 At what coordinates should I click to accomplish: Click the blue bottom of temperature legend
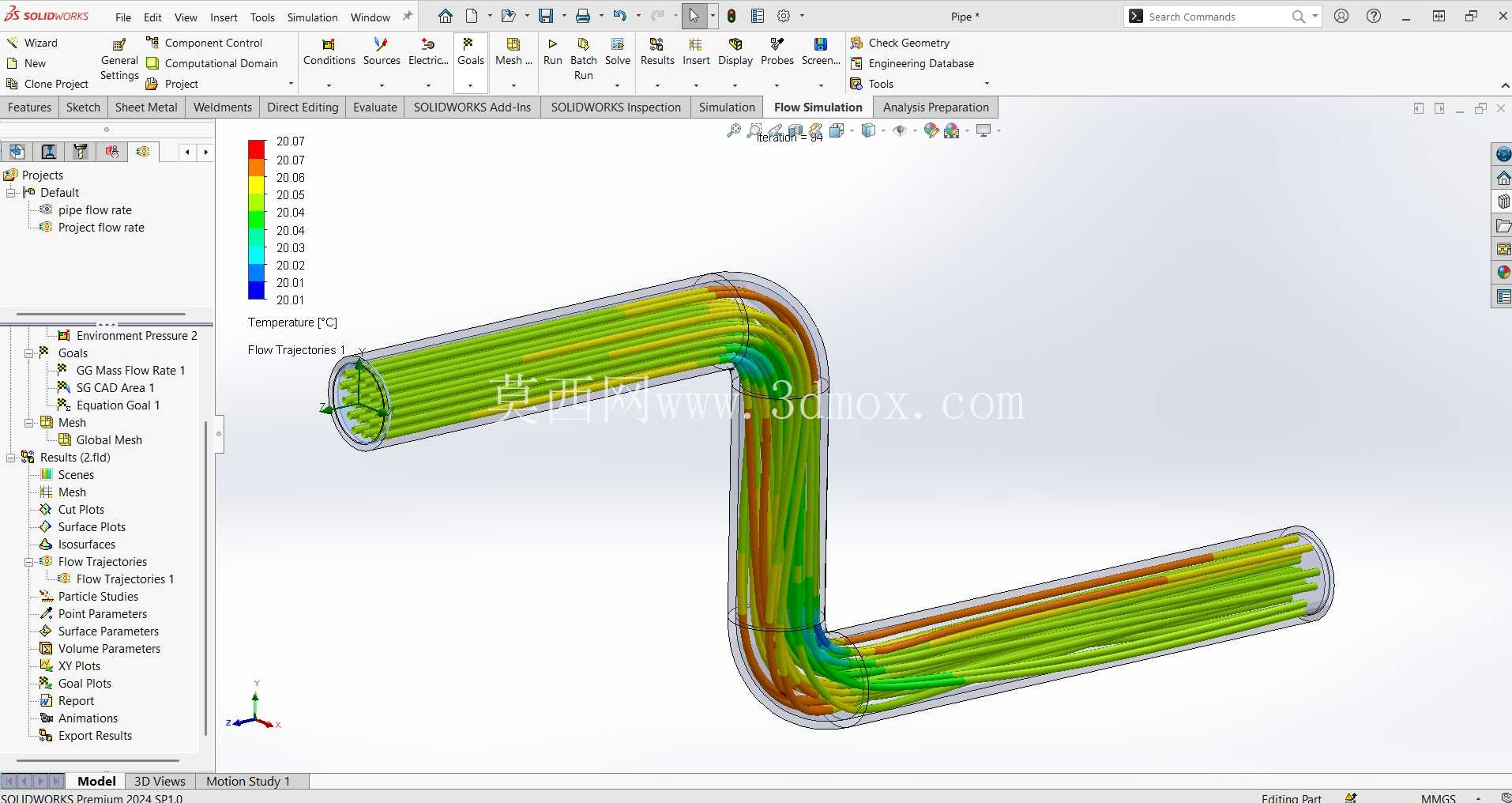coord(257,290)
